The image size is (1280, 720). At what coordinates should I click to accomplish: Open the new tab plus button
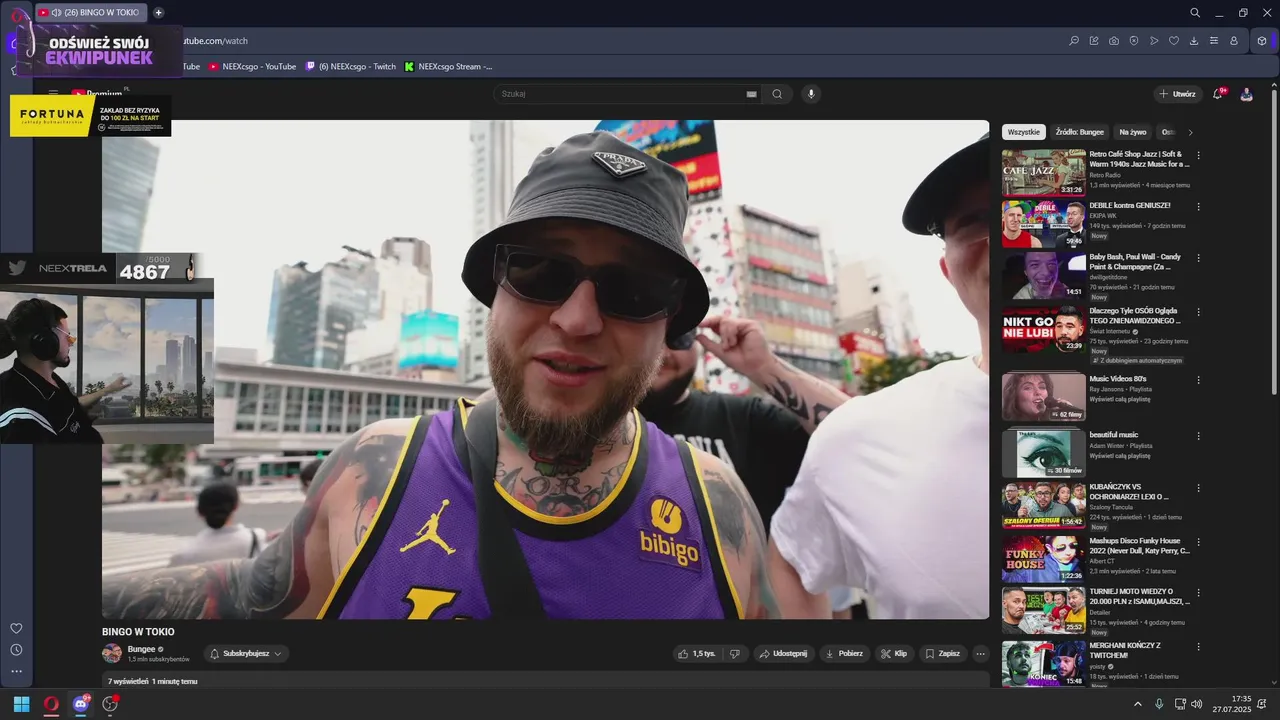pyautogui.click(x=158, y=13)
